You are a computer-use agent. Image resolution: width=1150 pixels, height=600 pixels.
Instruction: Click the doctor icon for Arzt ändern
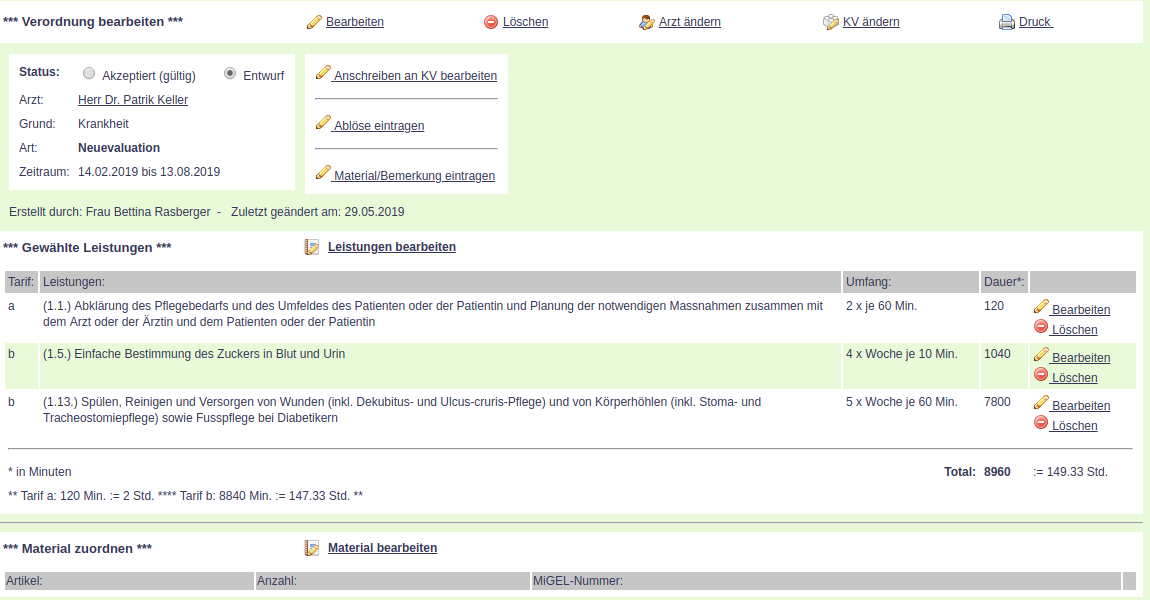click(647, 22)
